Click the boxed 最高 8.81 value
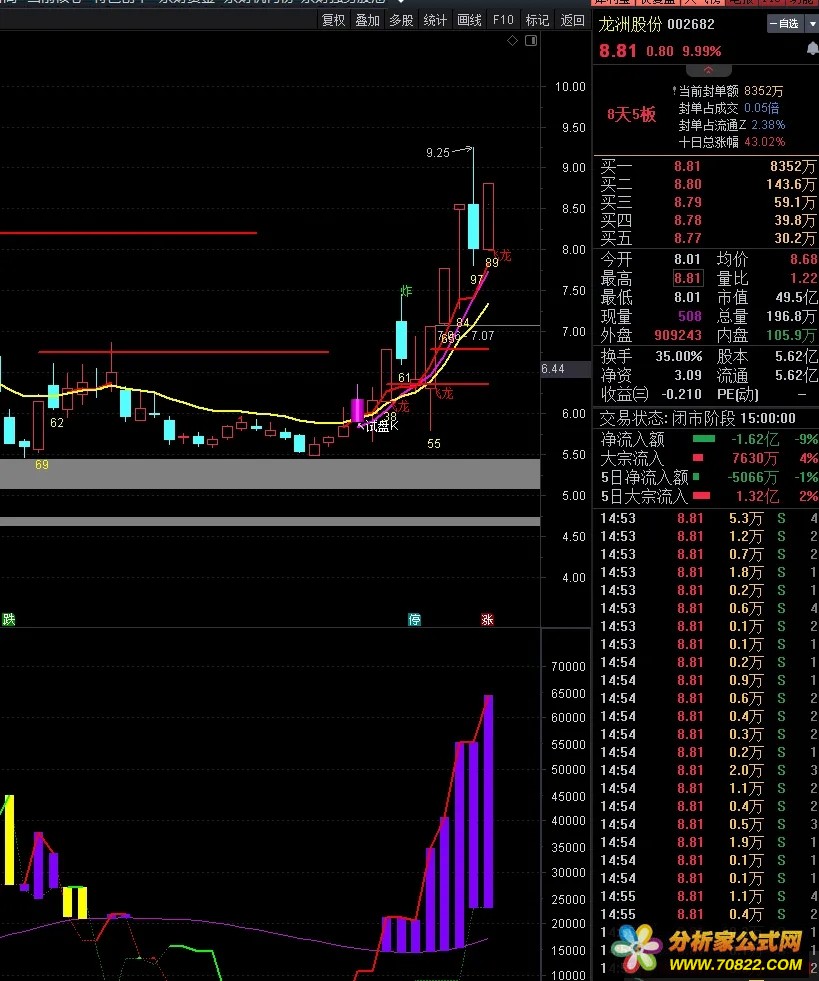The width and height of the screenshot is (819, 981). tap(688, 278)
